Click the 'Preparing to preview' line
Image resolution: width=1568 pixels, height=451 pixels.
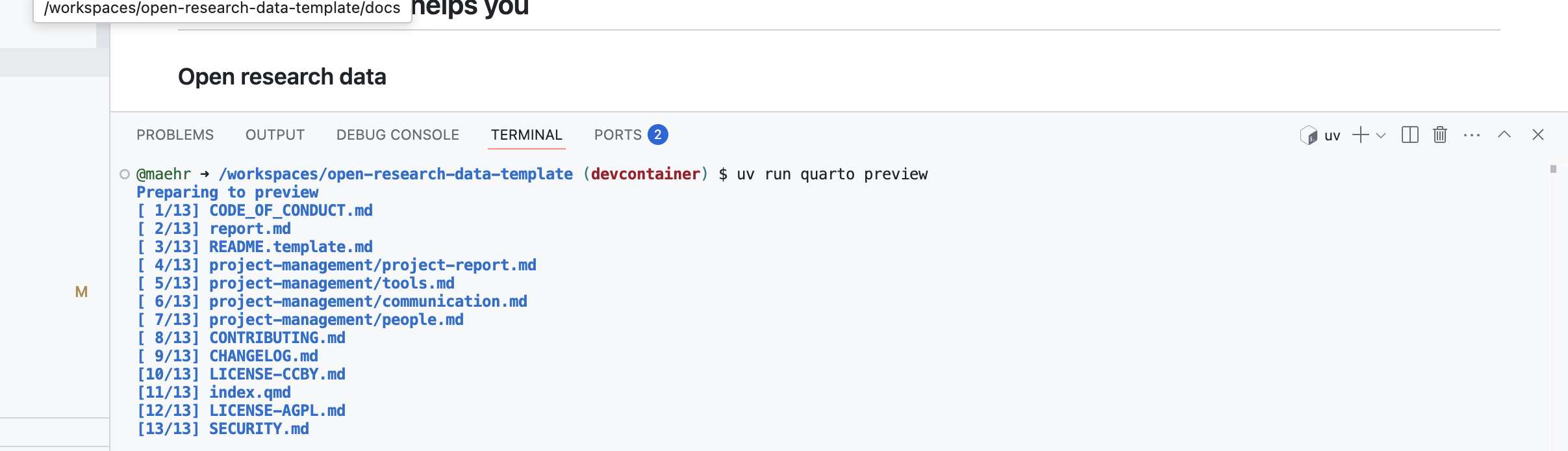click(x=227, y=192)
